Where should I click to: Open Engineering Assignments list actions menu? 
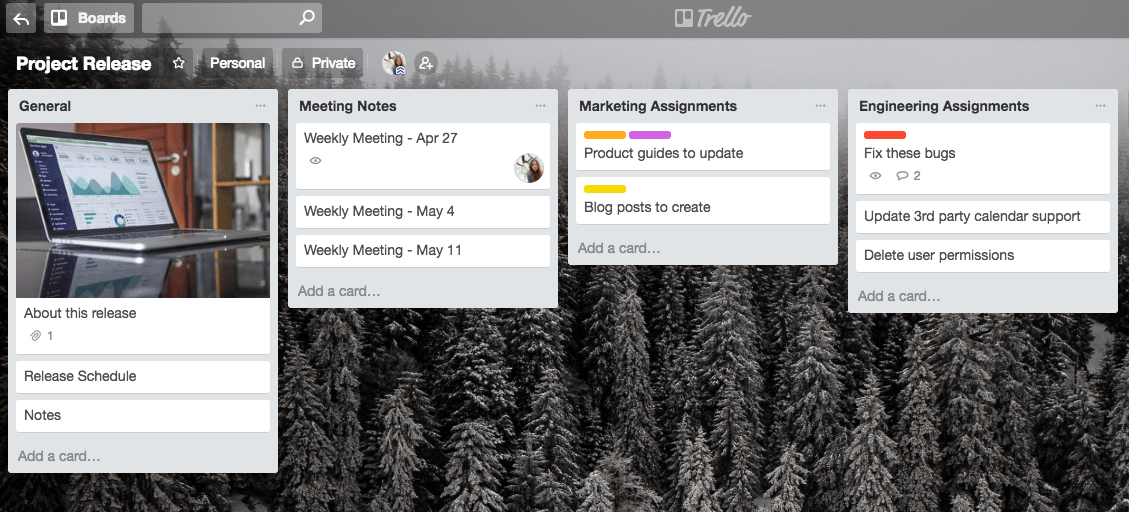pyautogui.click(x=1100, y=106)
